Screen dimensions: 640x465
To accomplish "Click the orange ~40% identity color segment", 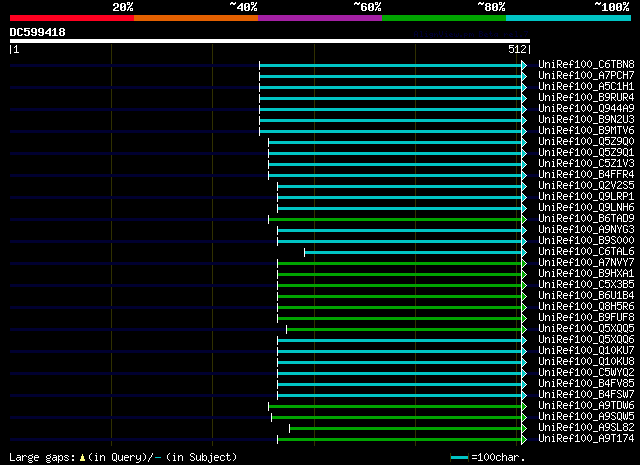I will tap(196, 18).
